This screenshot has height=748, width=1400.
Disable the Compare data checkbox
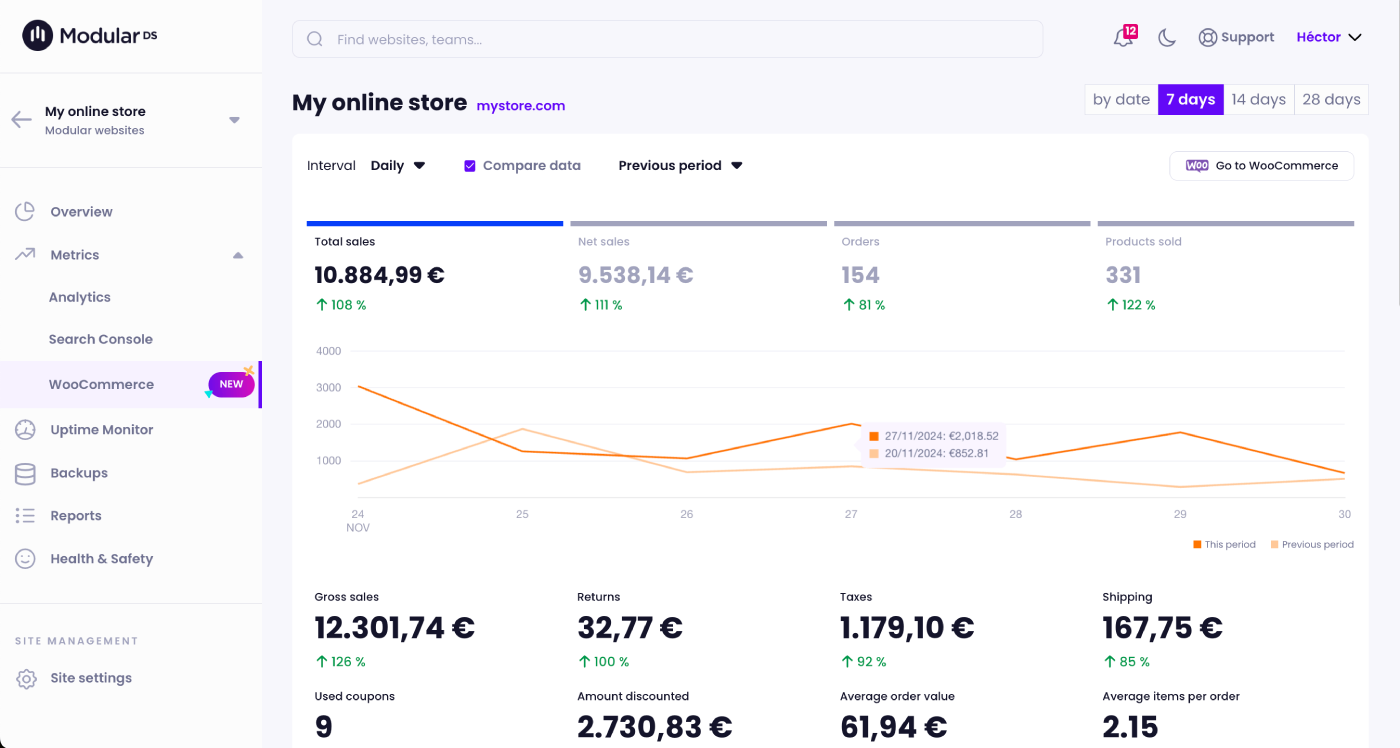[x=470, y=165]
